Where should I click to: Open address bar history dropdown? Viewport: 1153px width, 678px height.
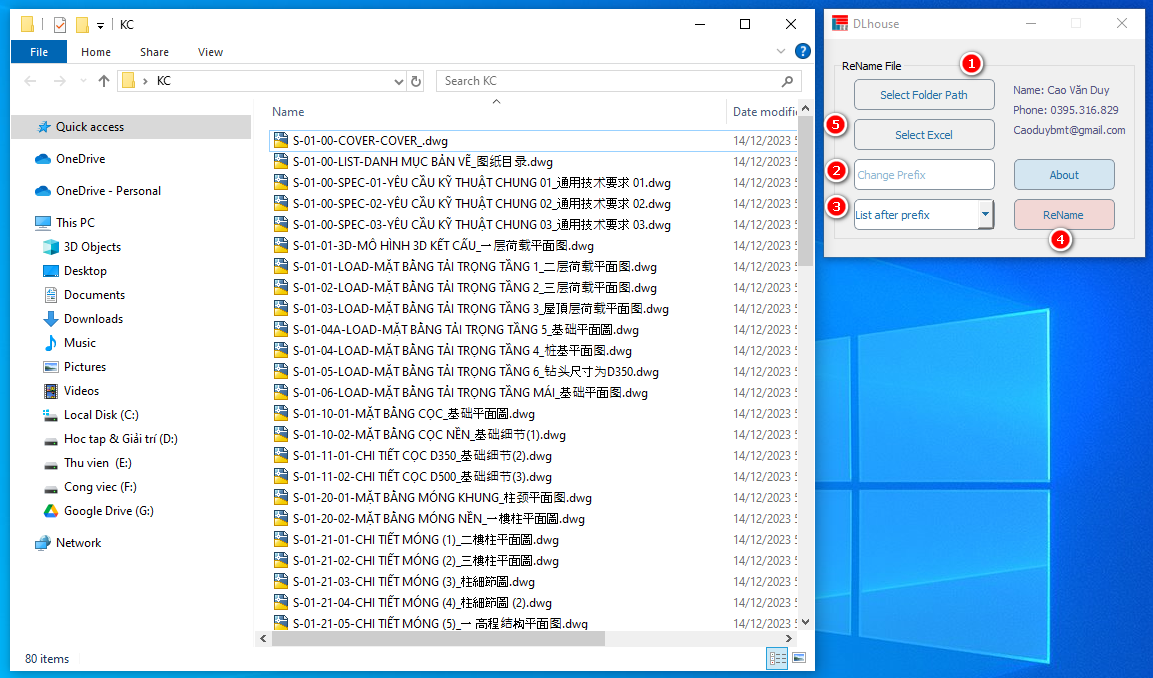pos(399,81)
